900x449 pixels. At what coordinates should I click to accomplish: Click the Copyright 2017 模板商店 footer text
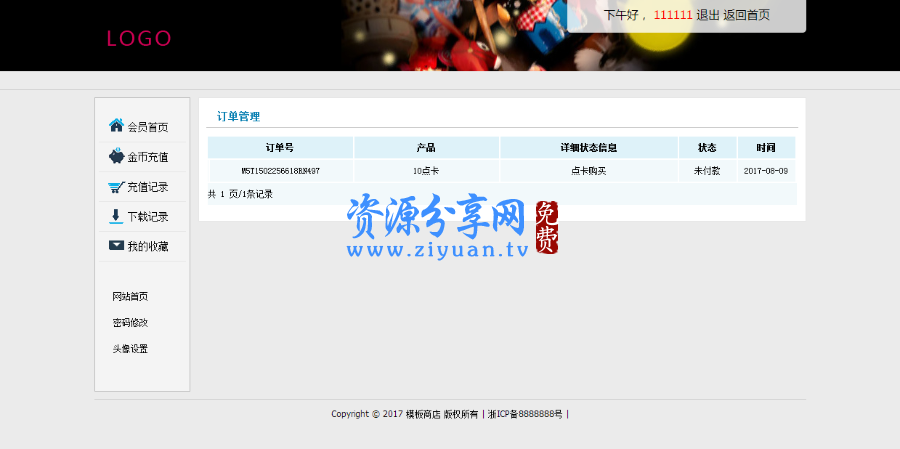[x=405, y=414]
